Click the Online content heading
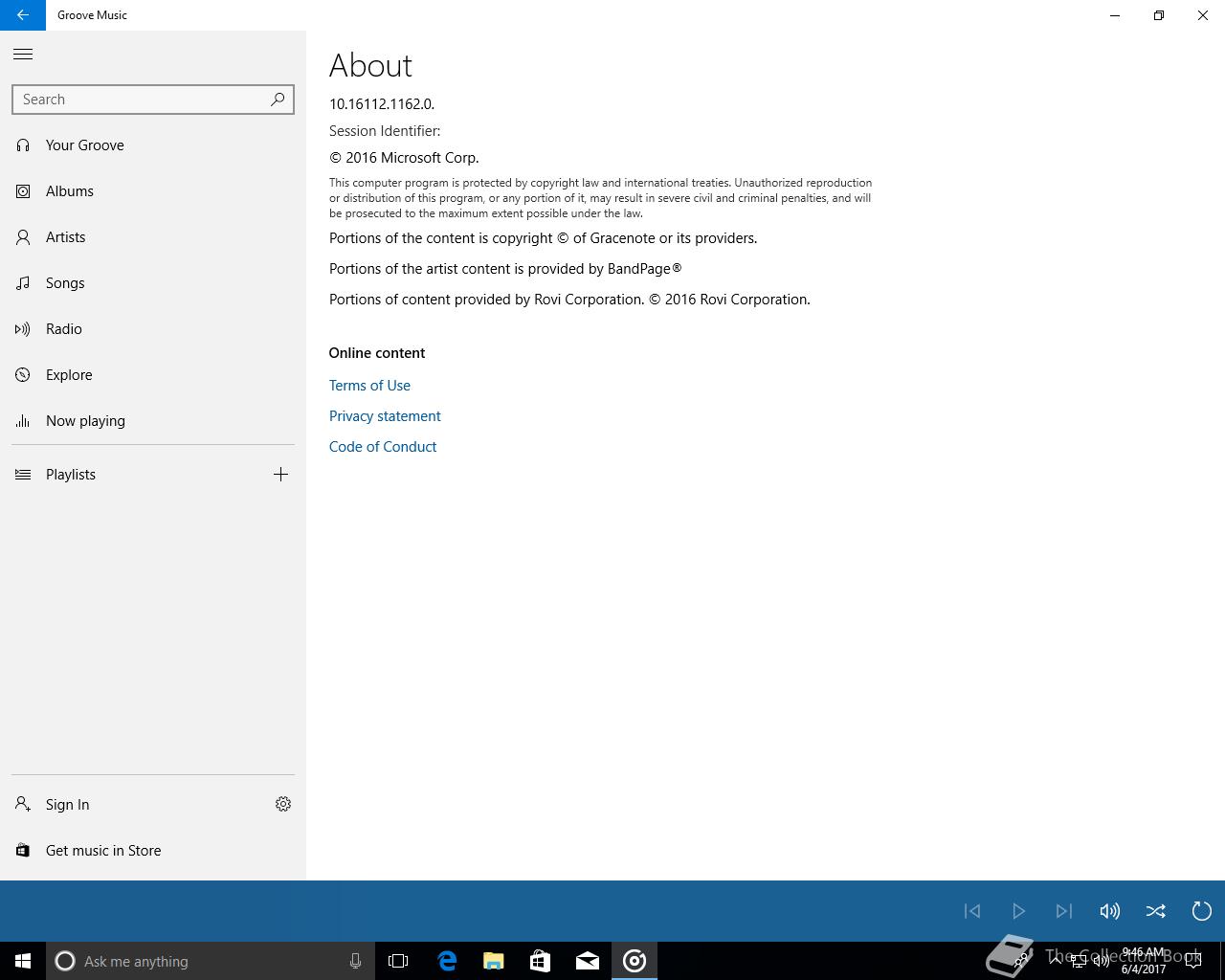The height and width of the screenshot is (980, 1225). (x=377, y=353)
